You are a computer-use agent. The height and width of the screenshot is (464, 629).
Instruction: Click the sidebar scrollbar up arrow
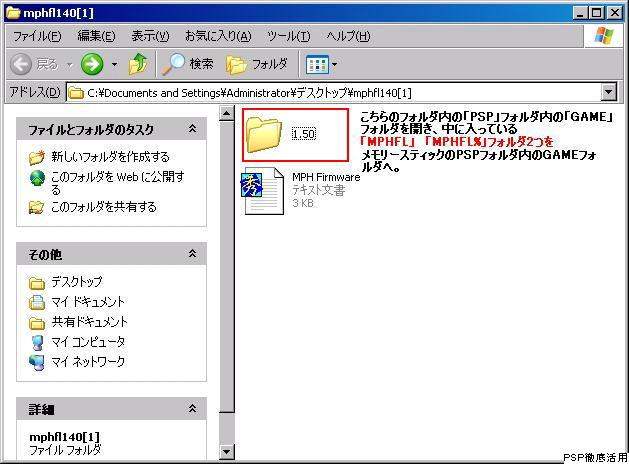point(227,113)
